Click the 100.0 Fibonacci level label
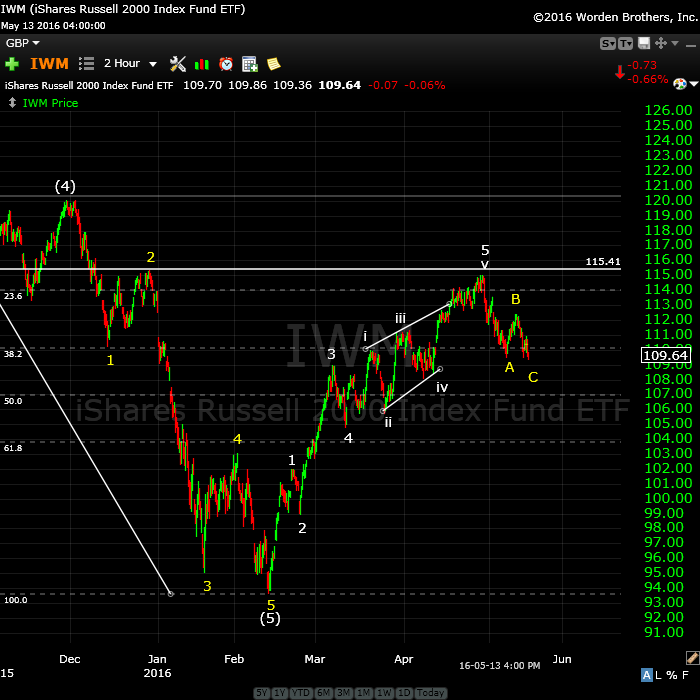This screenshot has width=700, height=700. (15, 600)
